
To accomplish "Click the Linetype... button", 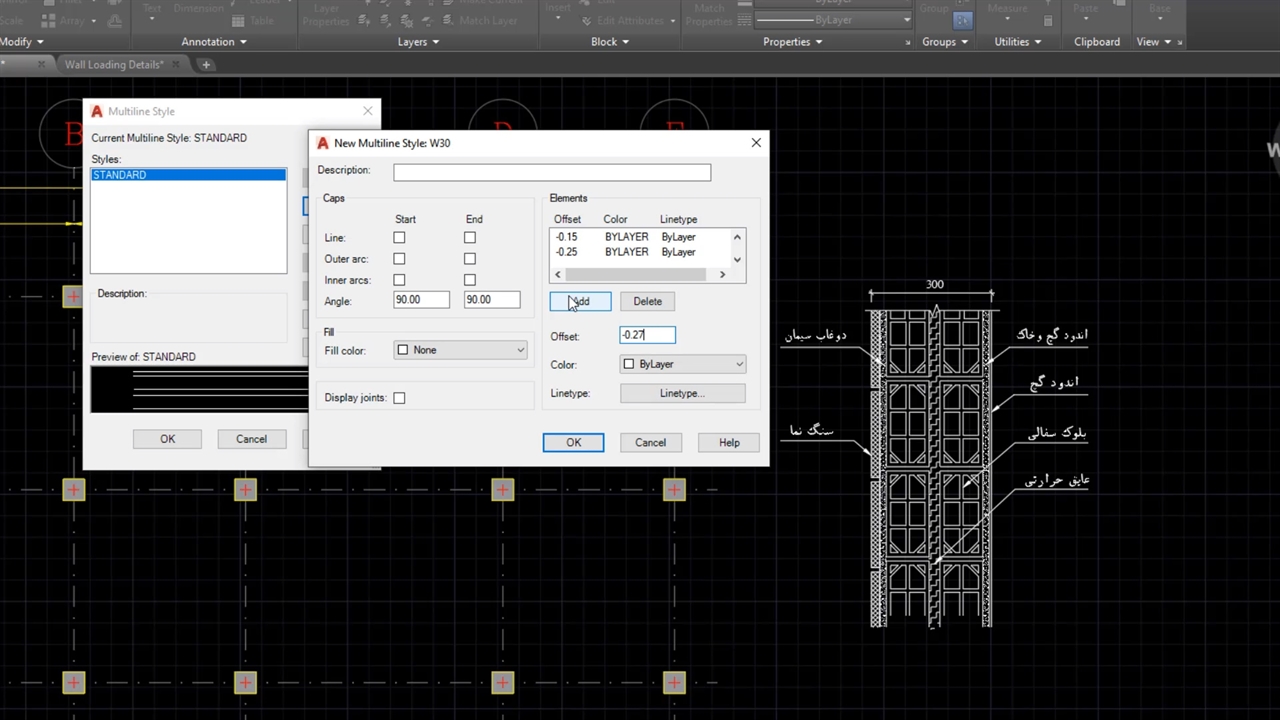I will point(682,394).
